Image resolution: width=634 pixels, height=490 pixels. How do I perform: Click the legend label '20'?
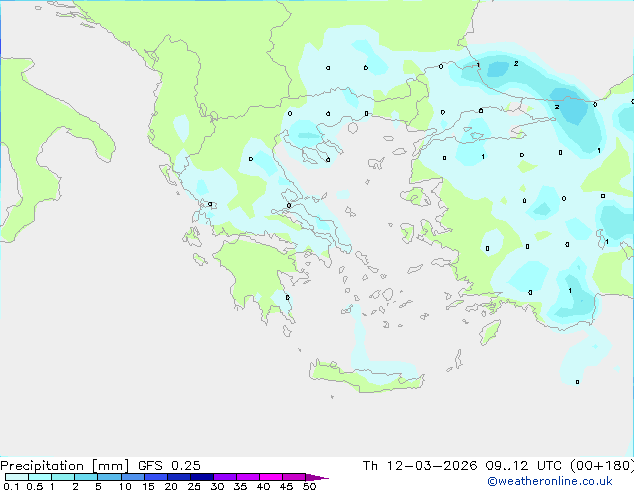point(171,486)
